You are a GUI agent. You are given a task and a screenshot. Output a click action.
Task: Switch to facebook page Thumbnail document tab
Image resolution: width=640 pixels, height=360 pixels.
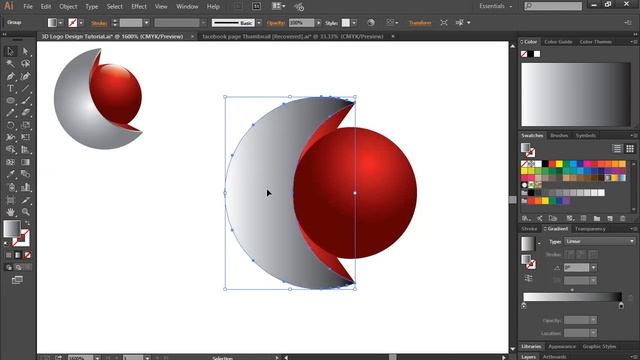coord(293,36)
